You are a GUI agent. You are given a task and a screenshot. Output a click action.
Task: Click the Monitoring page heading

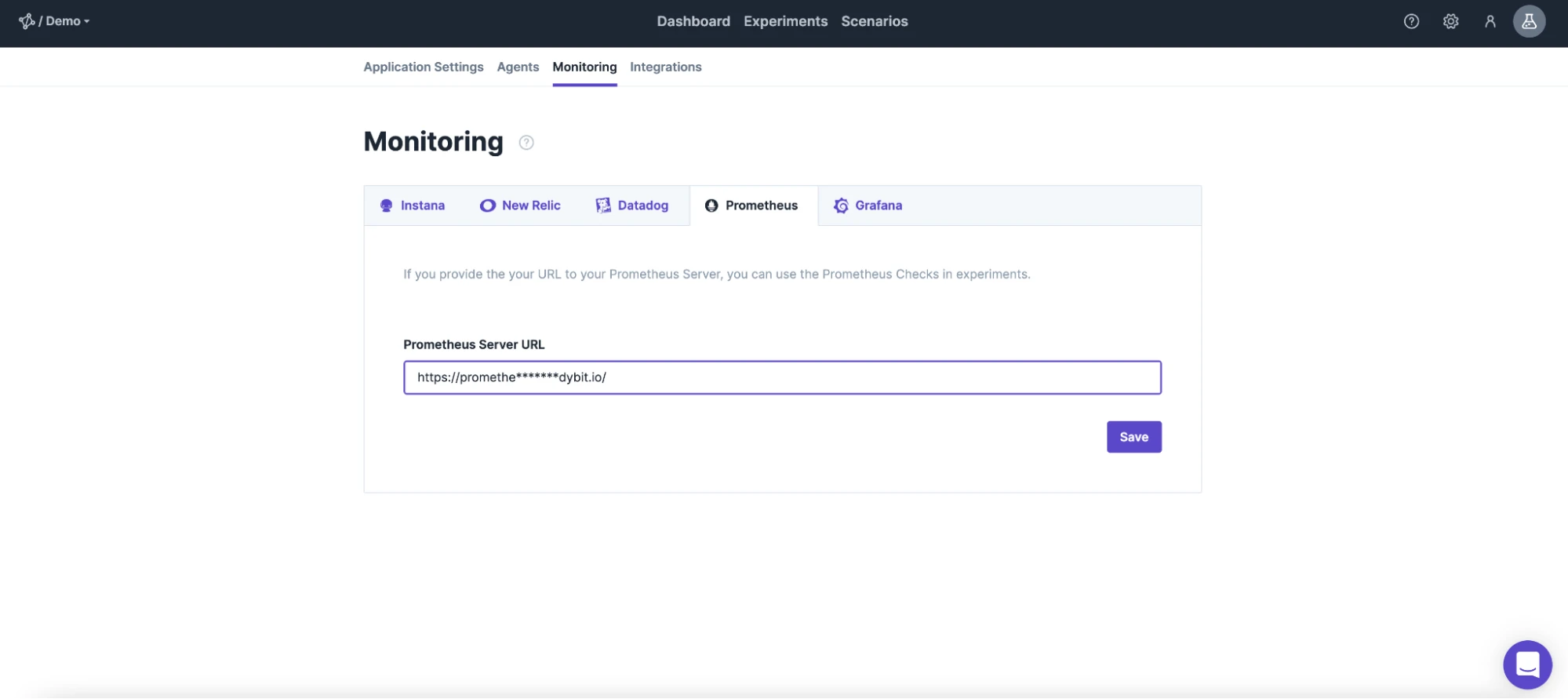pos(433,142)
